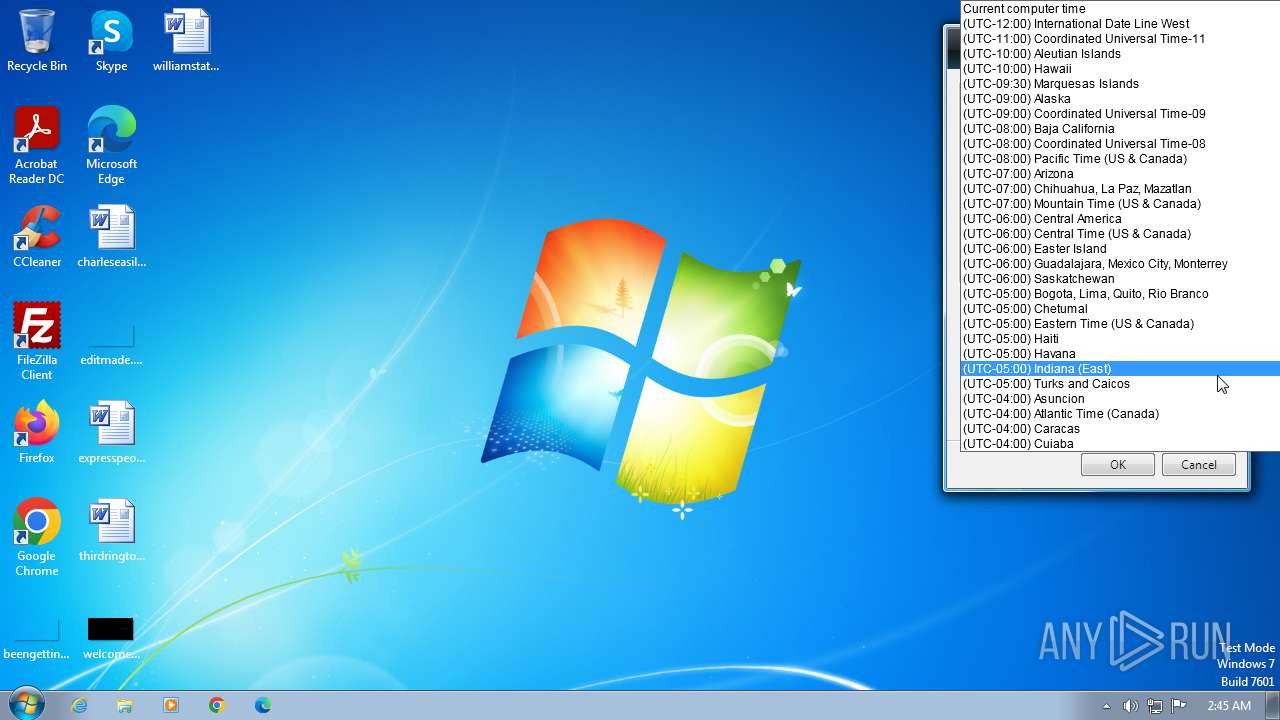Launch Microsoft Edge desktop shortcut
1280x720 pixels.
[111, 145]
